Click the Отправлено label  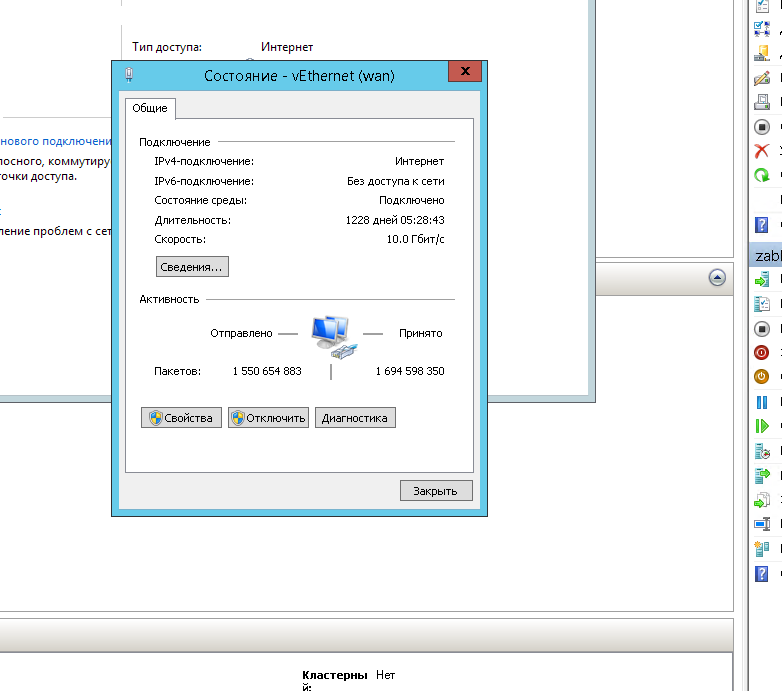pos(241,333)
